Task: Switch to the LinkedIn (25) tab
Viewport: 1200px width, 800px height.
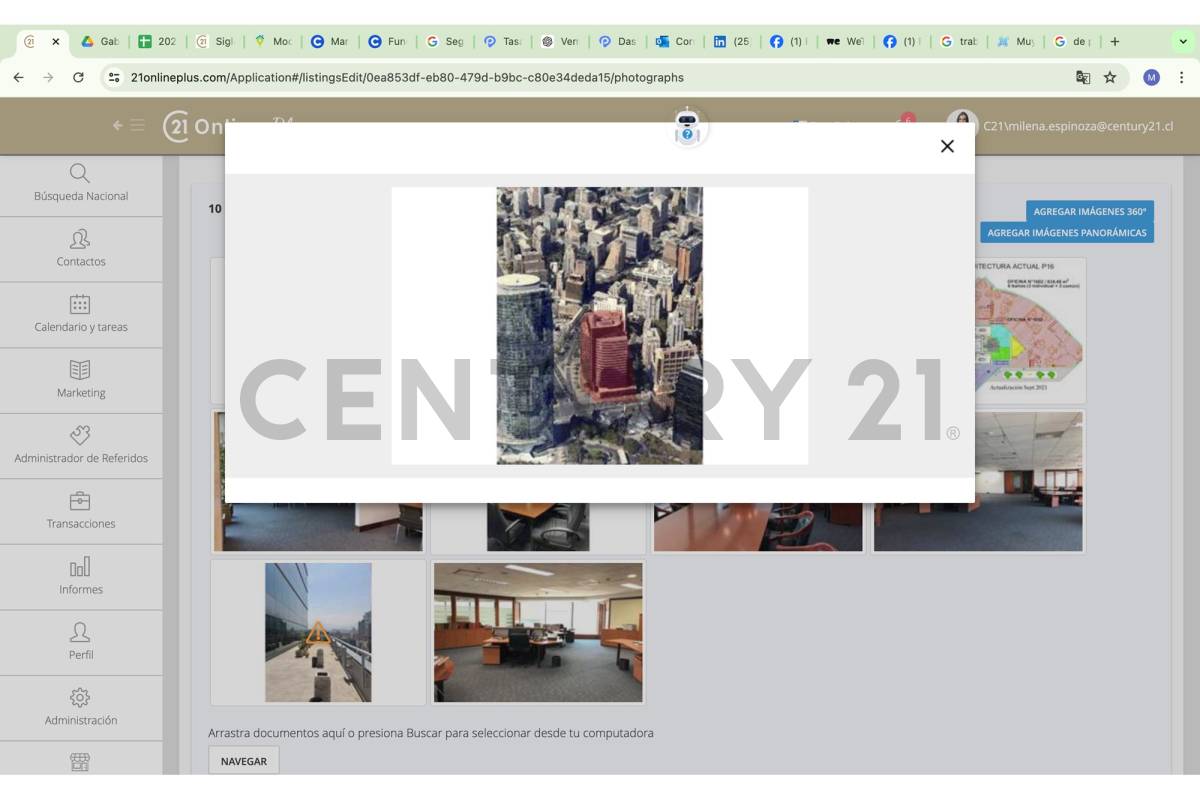Action: pos(732,42)
